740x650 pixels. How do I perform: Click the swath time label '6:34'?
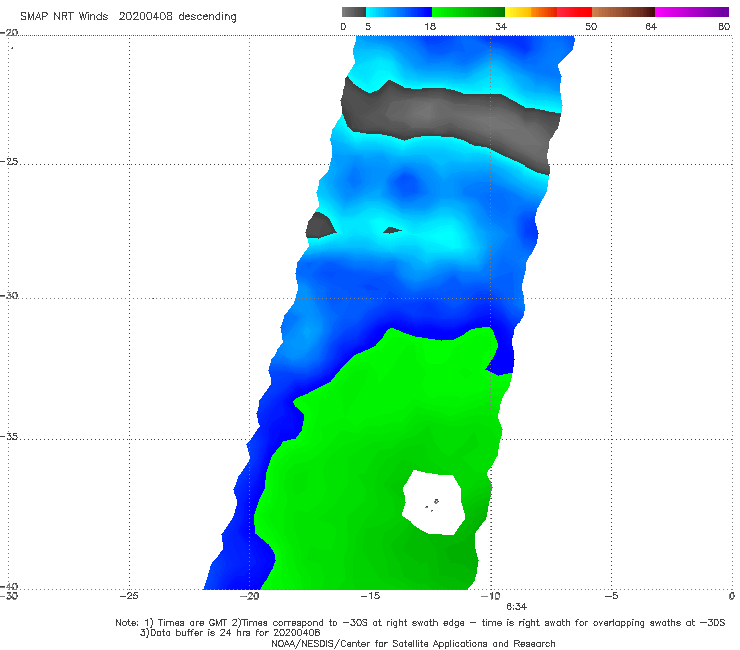(517, 607)
